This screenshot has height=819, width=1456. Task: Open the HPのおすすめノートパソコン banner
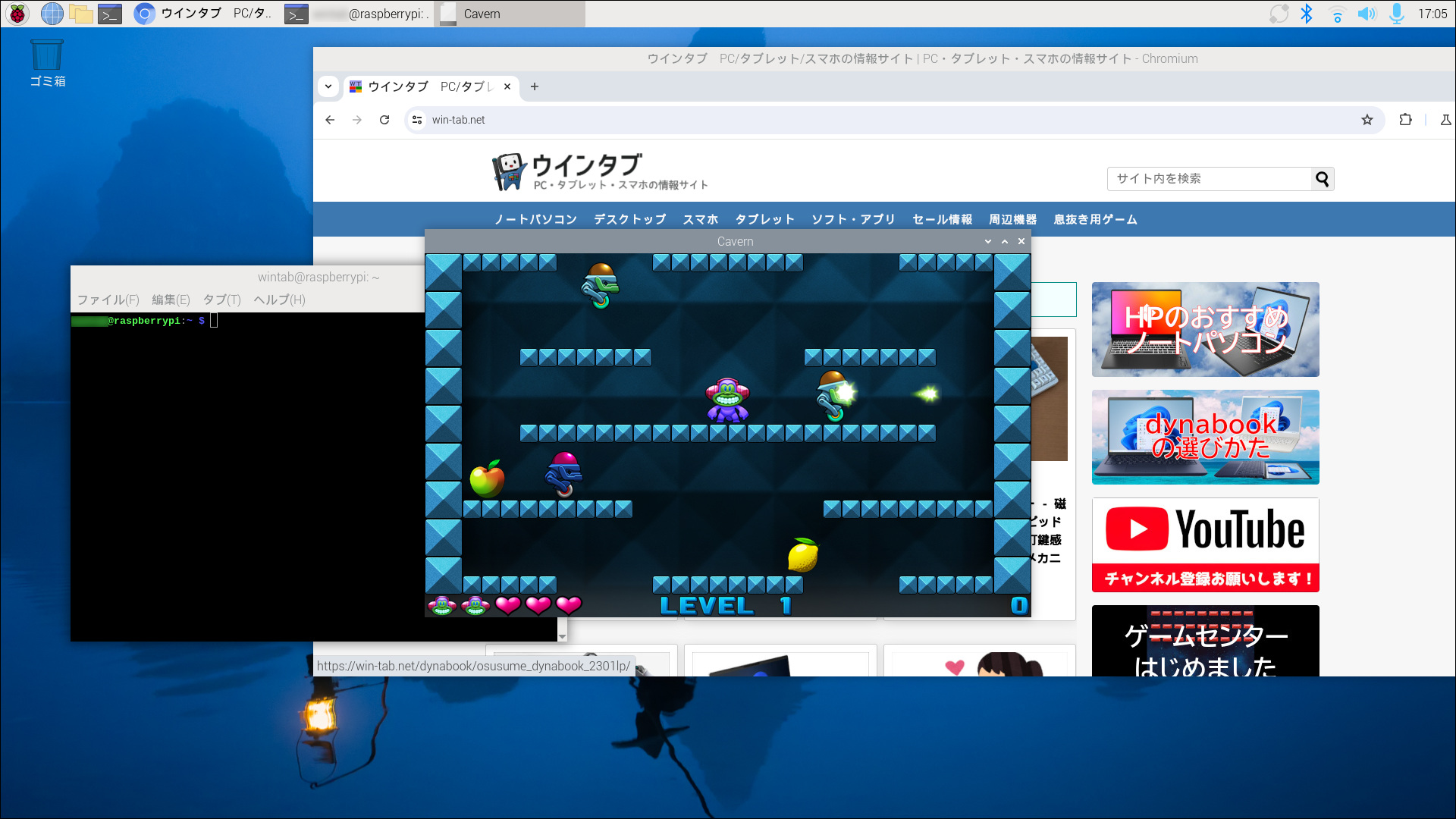click(1205, 329)
